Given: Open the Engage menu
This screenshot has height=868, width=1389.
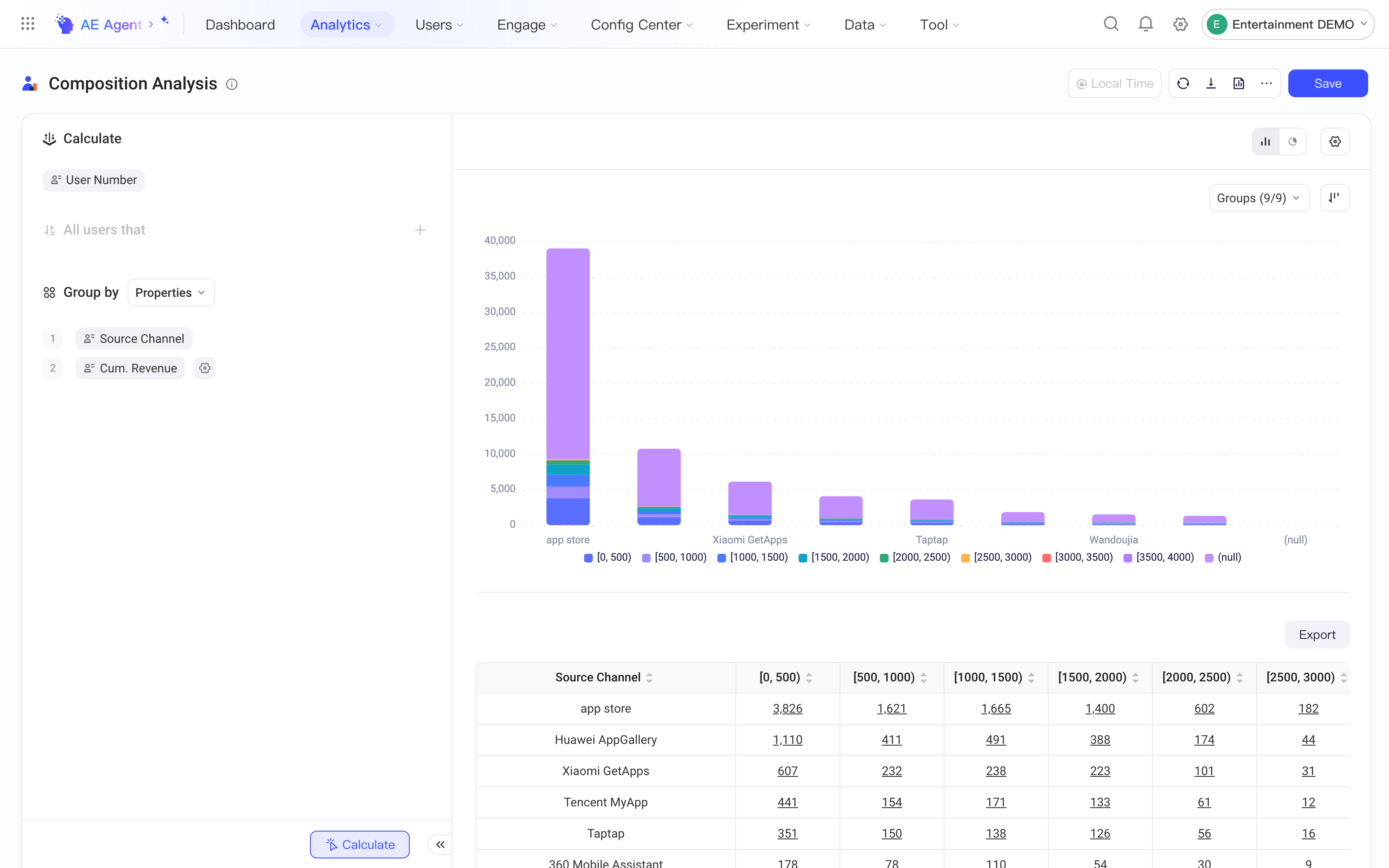Looking at the screenshot, I should (527, 25).
